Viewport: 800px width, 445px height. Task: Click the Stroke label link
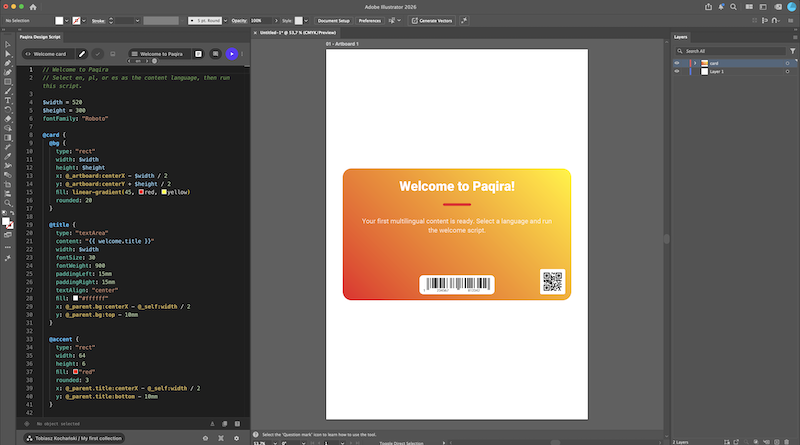[98, 21]
